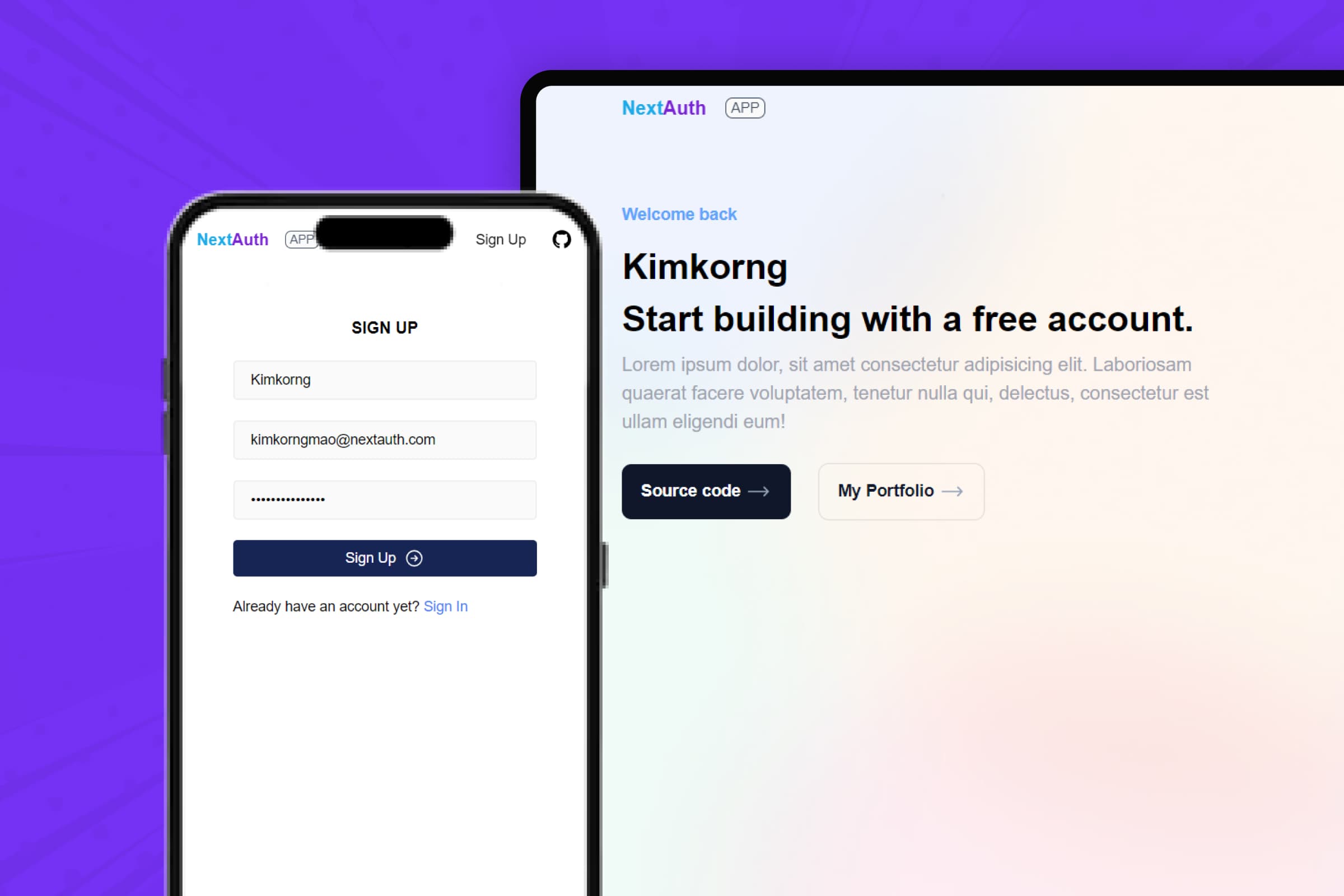Image resolution: width=1344 pixels, height=896 pixels.
Task: Select the email input field
Action: point(384,439)
